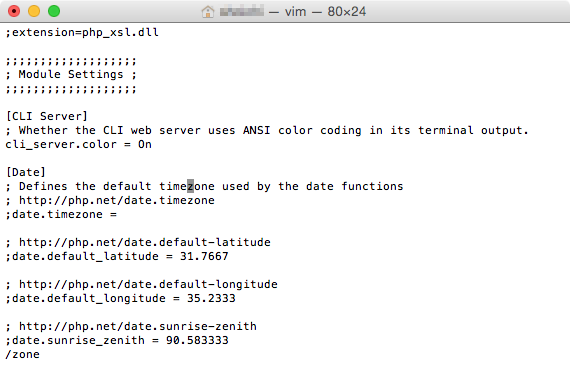Click the latitude value 31.7667
The height and width of the screenshot is (366, 570).
pyautogui.click(x=204, y=256)
